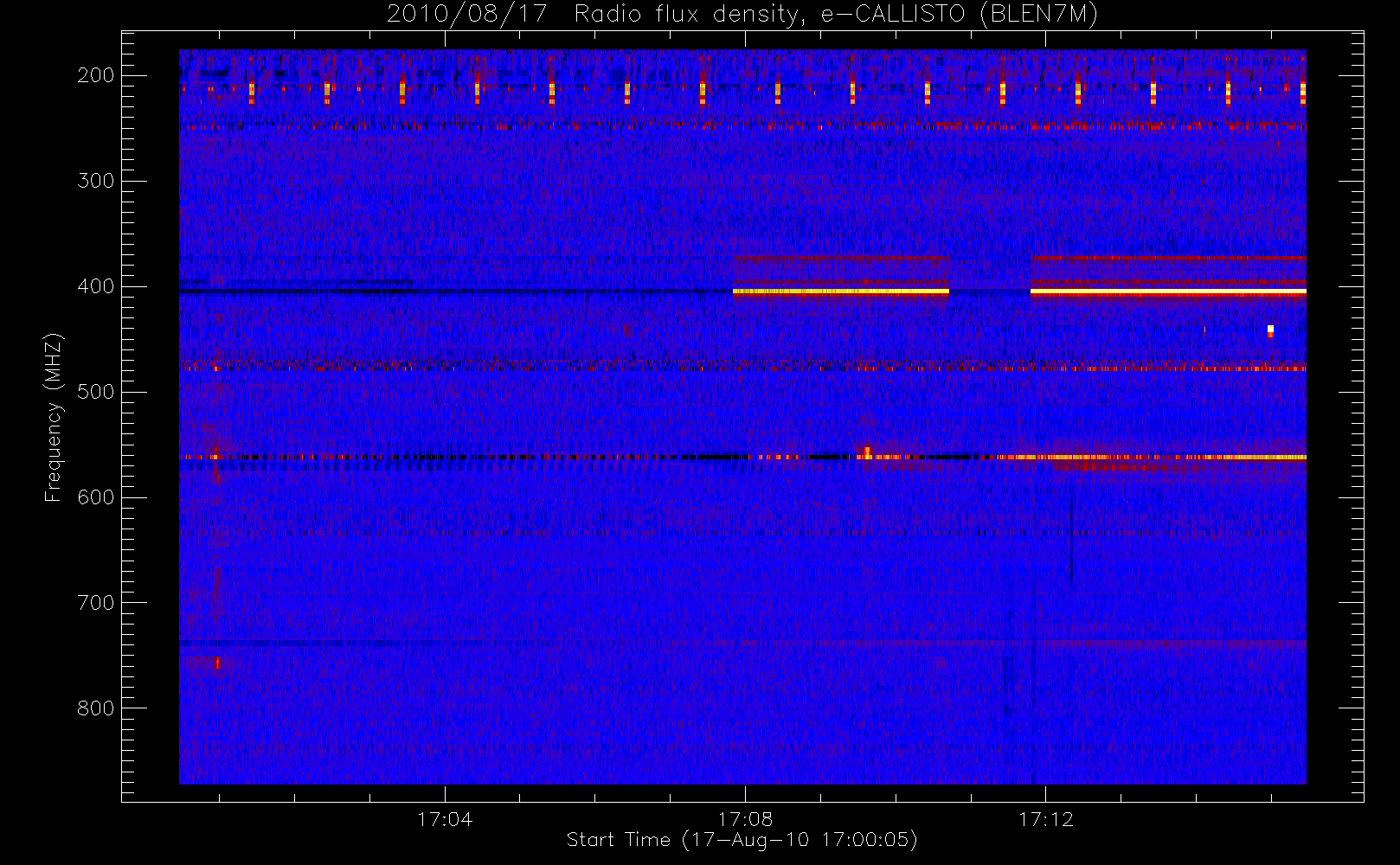Viewport: 1400px width, 865px height.
Task: Click the 200 frequency tick label
Action: [96, 75]
